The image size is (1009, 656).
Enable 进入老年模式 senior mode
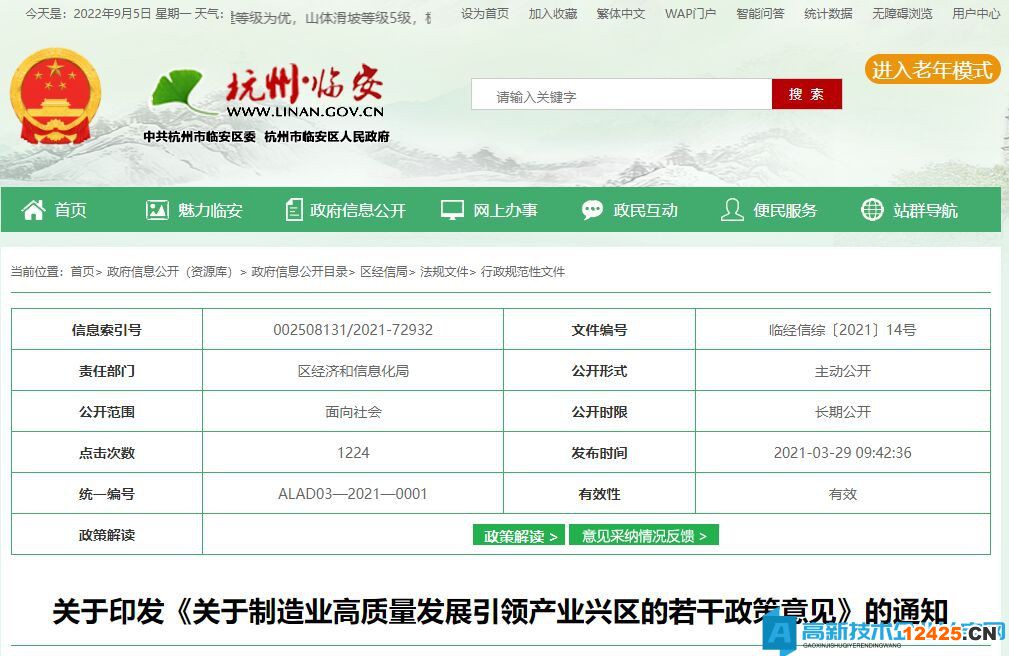[932, 70]
